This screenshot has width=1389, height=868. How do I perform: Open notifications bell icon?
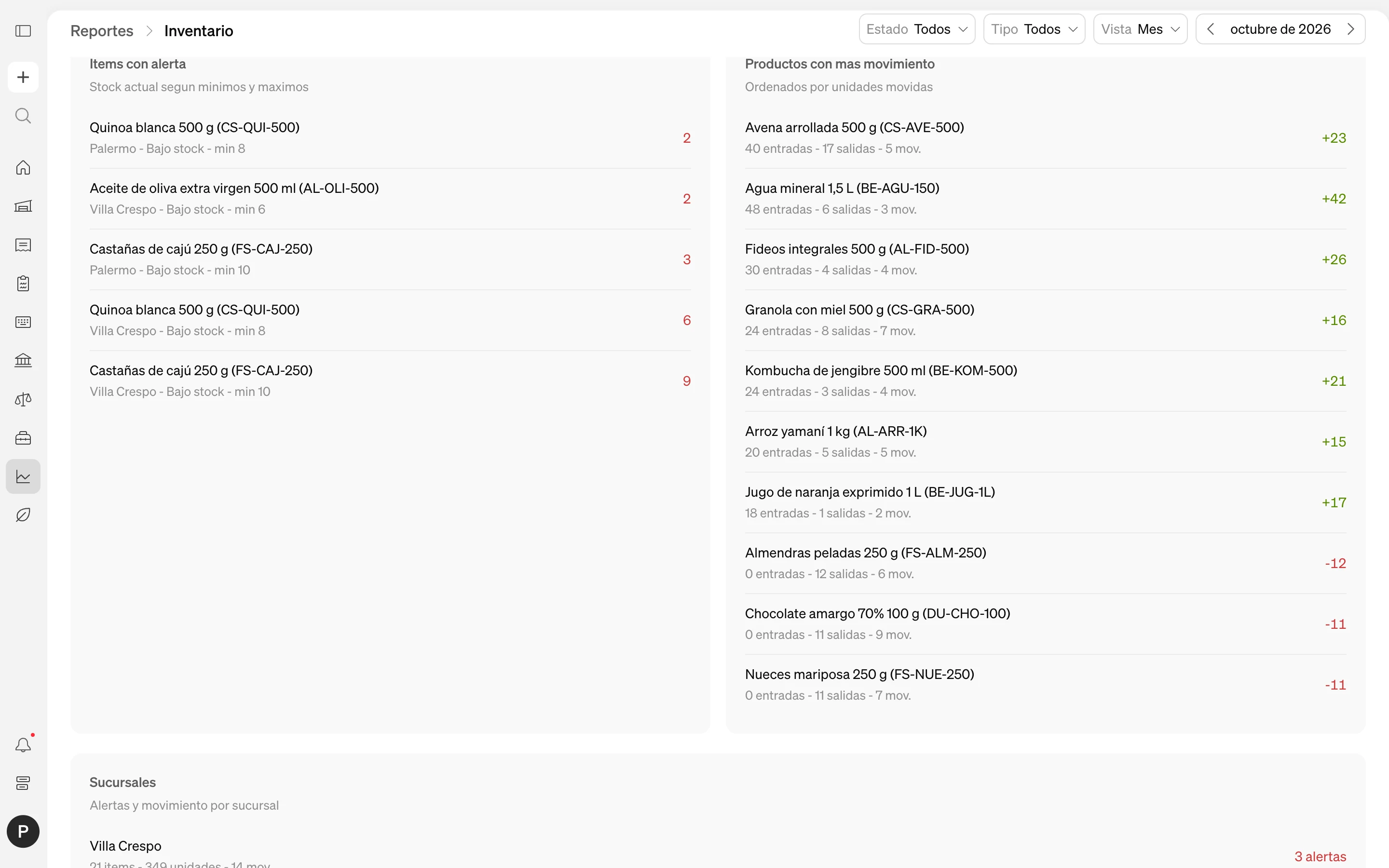(x=23, y=745)
